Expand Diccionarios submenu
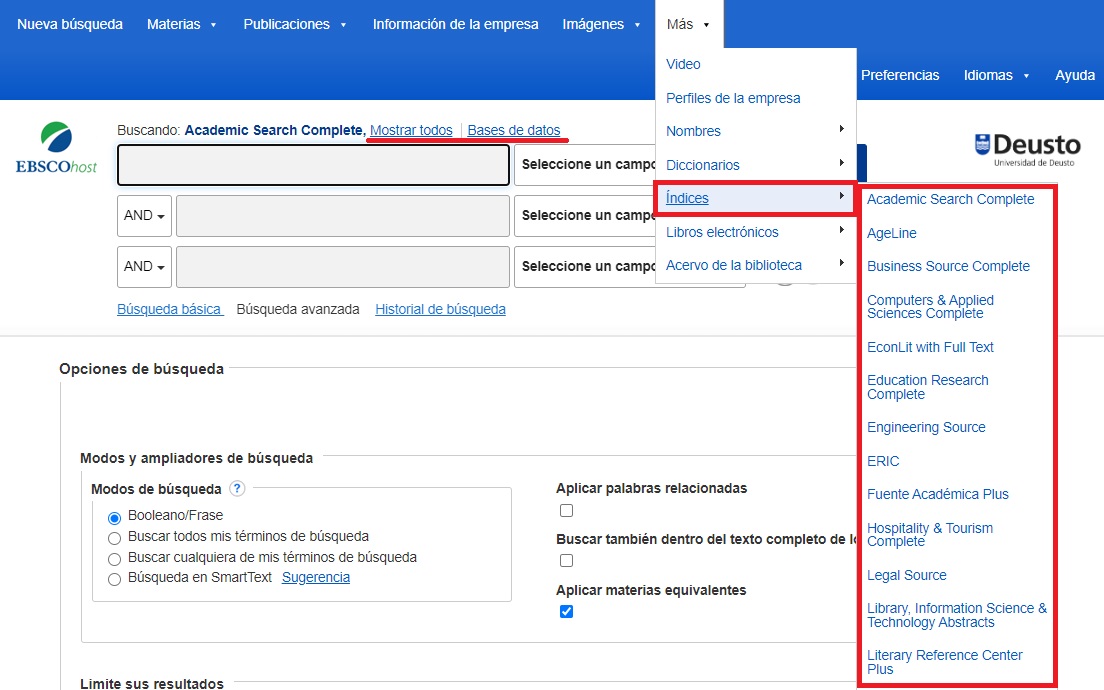The width and height of the screenshot is (1104, 690). [755, 165]
